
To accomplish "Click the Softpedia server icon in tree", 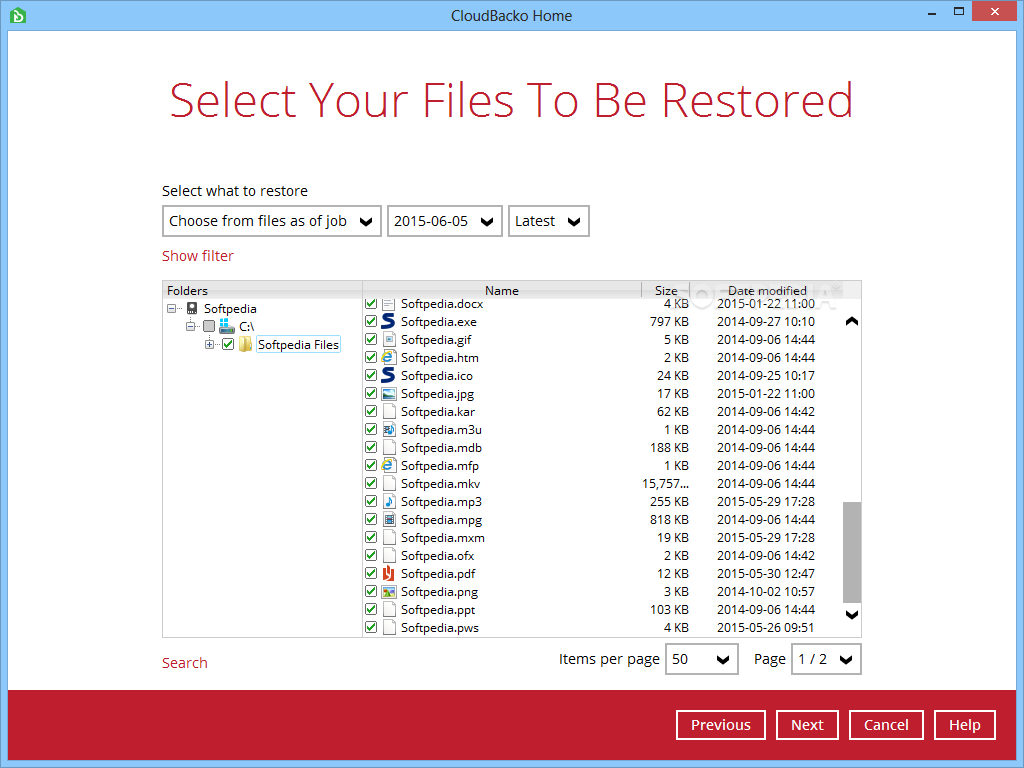I will pos(192,308).
